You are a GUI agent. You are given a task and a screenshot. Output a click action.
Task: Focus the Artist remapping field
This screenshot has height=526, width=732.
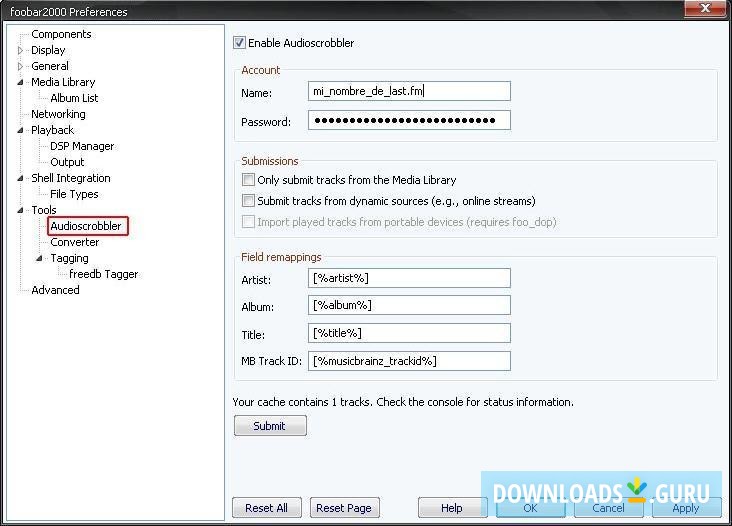409,278
